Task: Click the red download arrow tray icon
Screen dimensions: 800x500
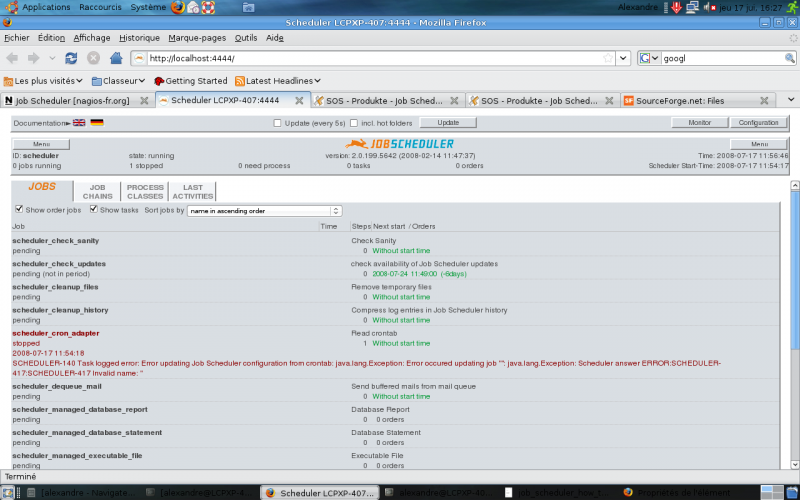Action: pyautogui.click(x=677, y=7)
